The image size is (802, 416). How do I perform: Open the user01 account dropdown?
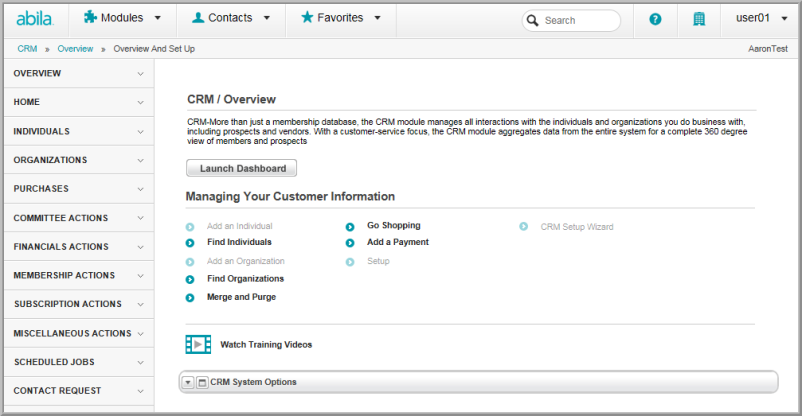(x=761, y=18)
